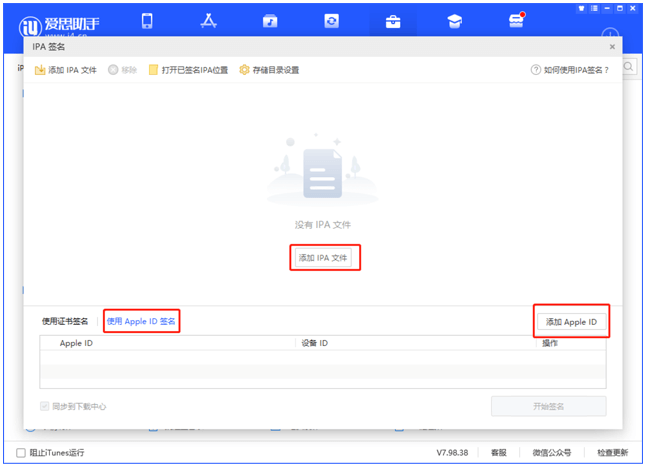The width and height of the screenshot is (646, 467).
Task: Switch to the 使用证书签名 tab
Action: pos(65,321)
